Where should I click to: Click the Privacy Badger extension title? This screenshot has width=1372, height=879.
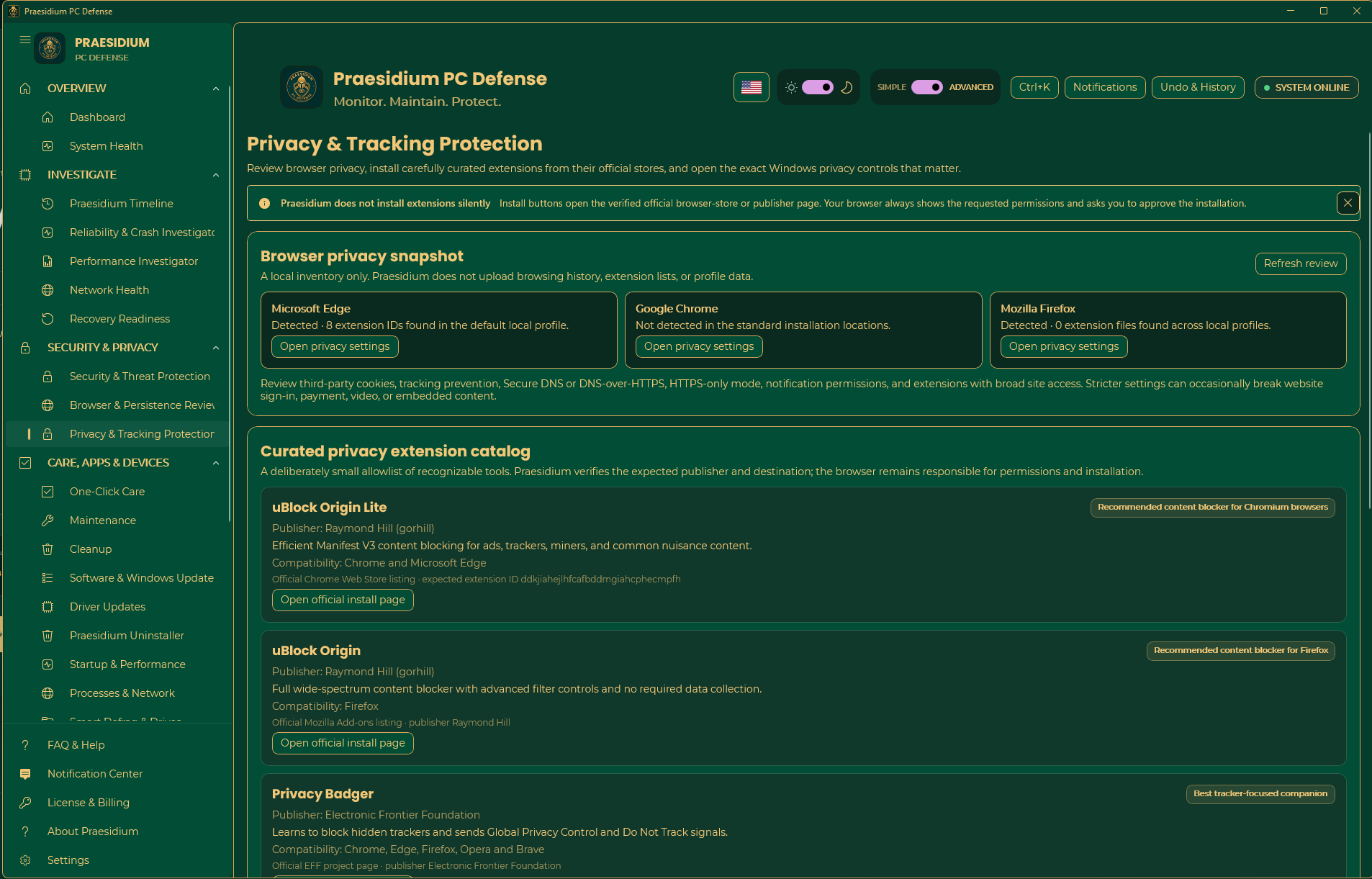click(x=322, y=793)
